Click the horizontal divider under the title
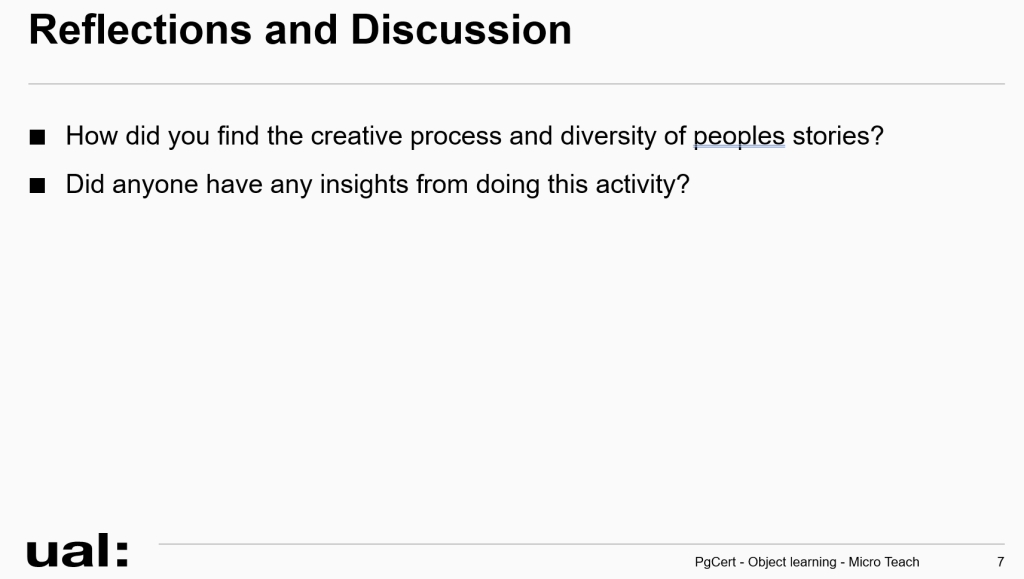The height and width of the screenshot is (579, 1024). tap(516, 84)
